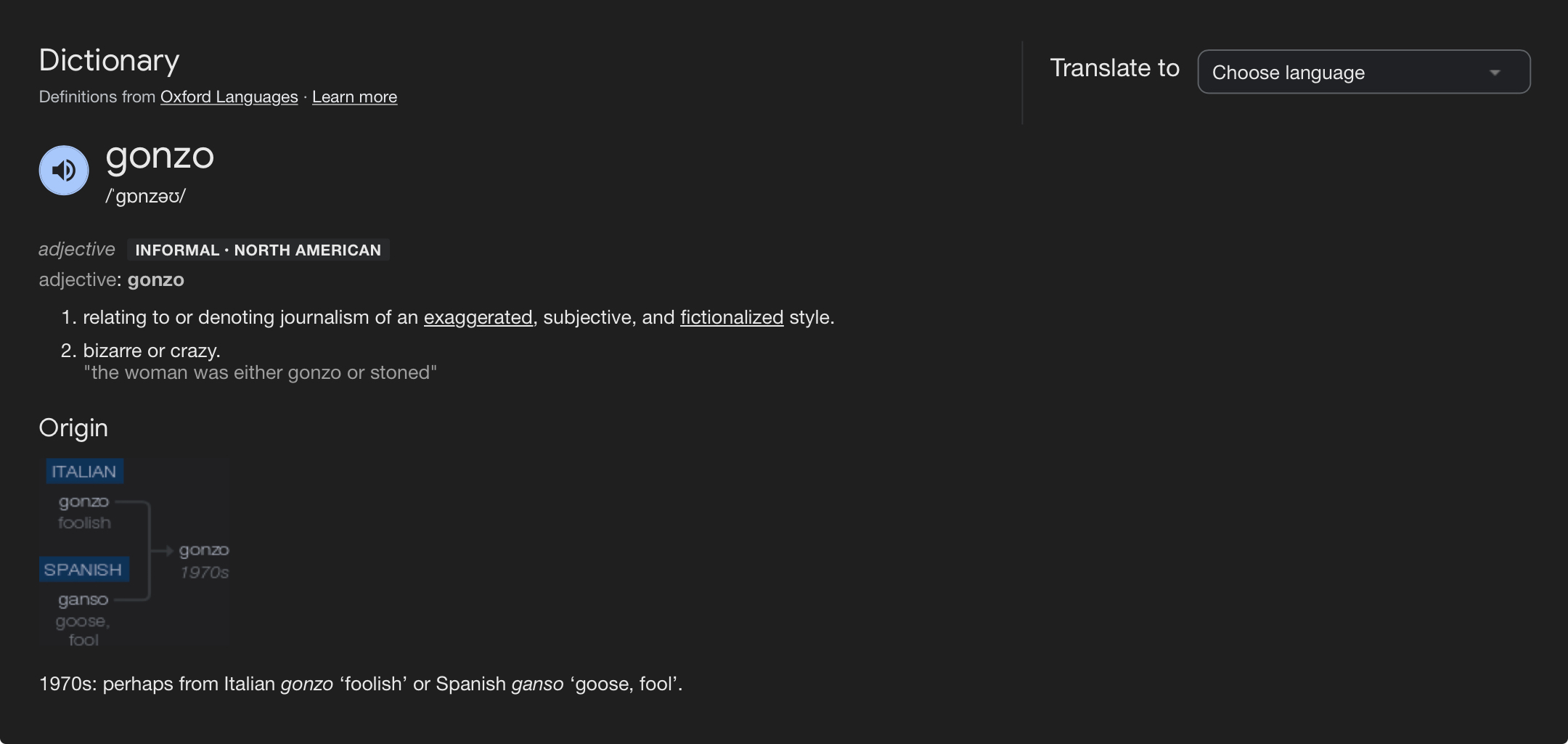Image resolution: width=1568 pixels, height=744 pixels.
Task: Click the ITALIAN label in origin chart
Action: click(84, 472)
